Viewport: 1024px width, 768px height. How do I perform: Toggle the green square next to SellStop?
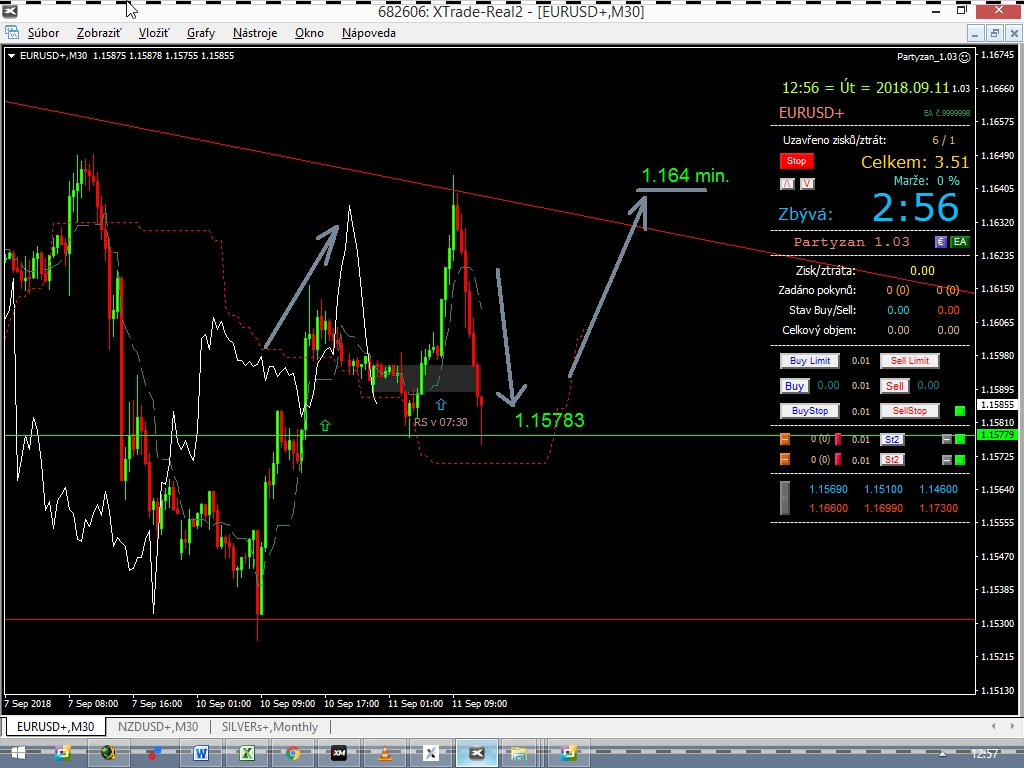pyautogui.click(x=959, y=411)
